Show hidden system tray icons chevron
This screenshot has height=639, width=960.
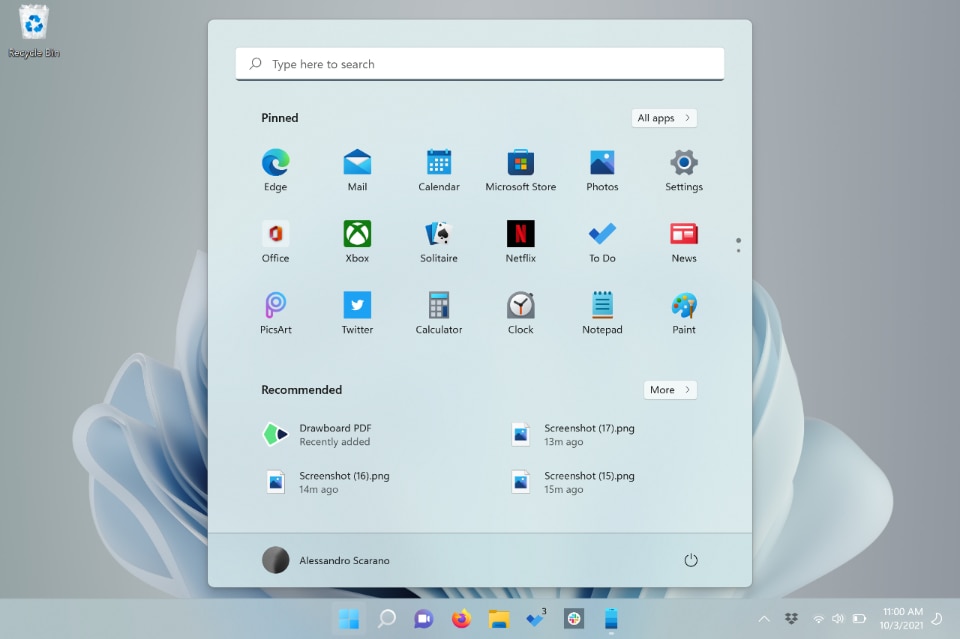[x=764, y=619]
